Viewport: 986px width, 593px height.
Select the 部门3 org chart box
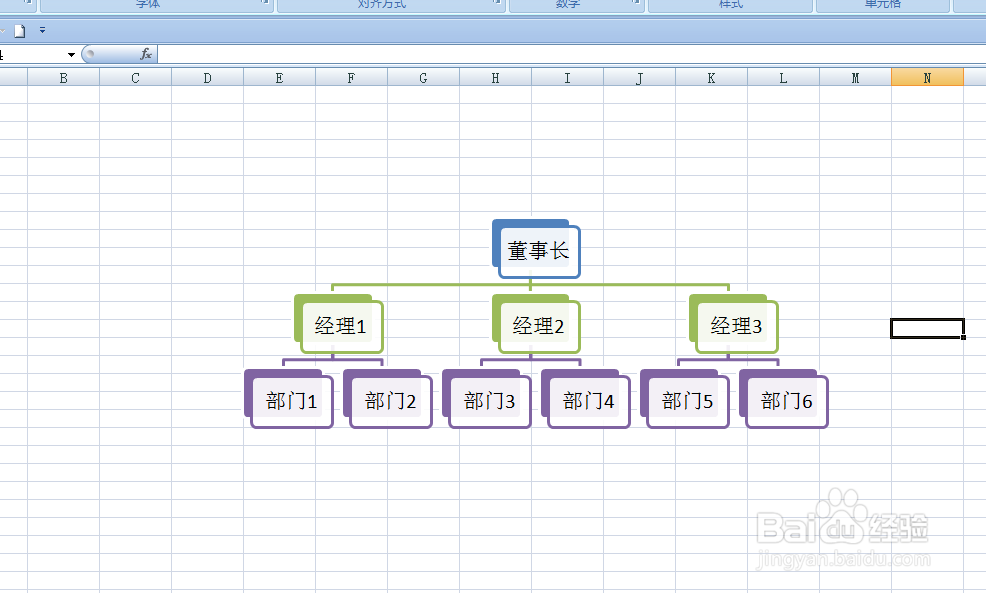[x=489, y=401]
